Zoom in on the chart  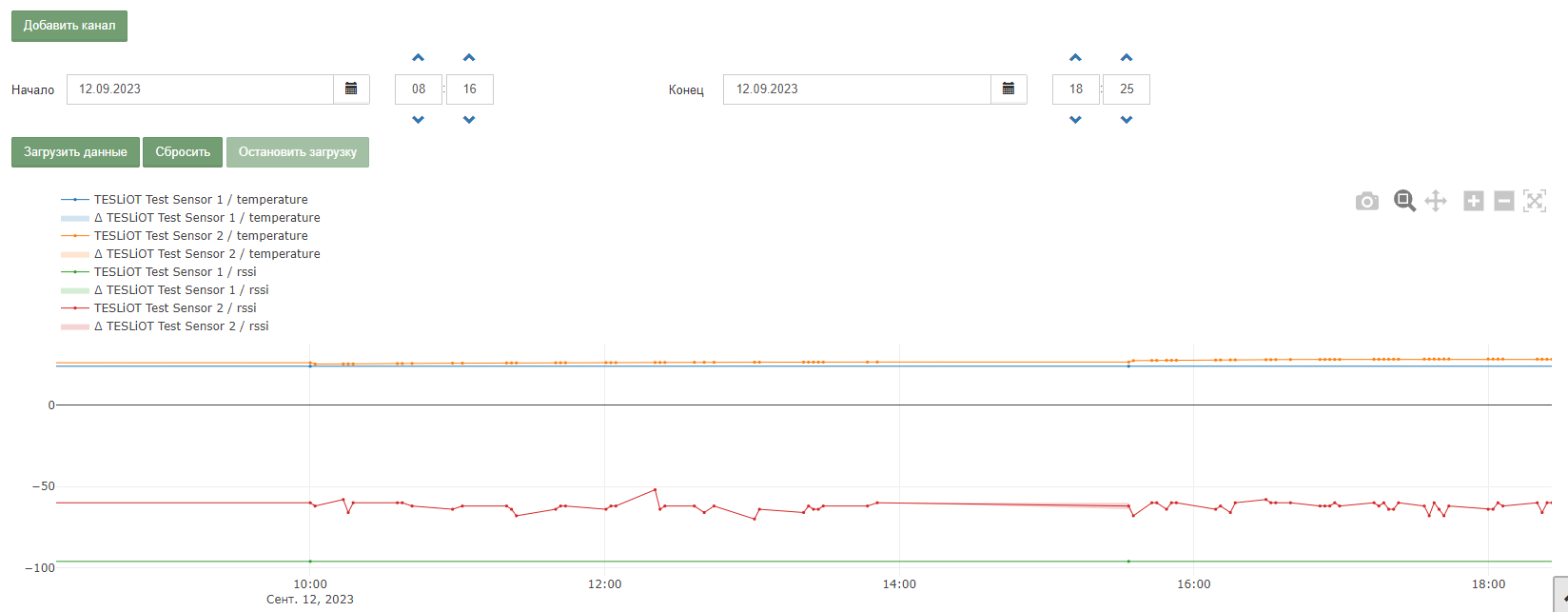[1474, 201]
